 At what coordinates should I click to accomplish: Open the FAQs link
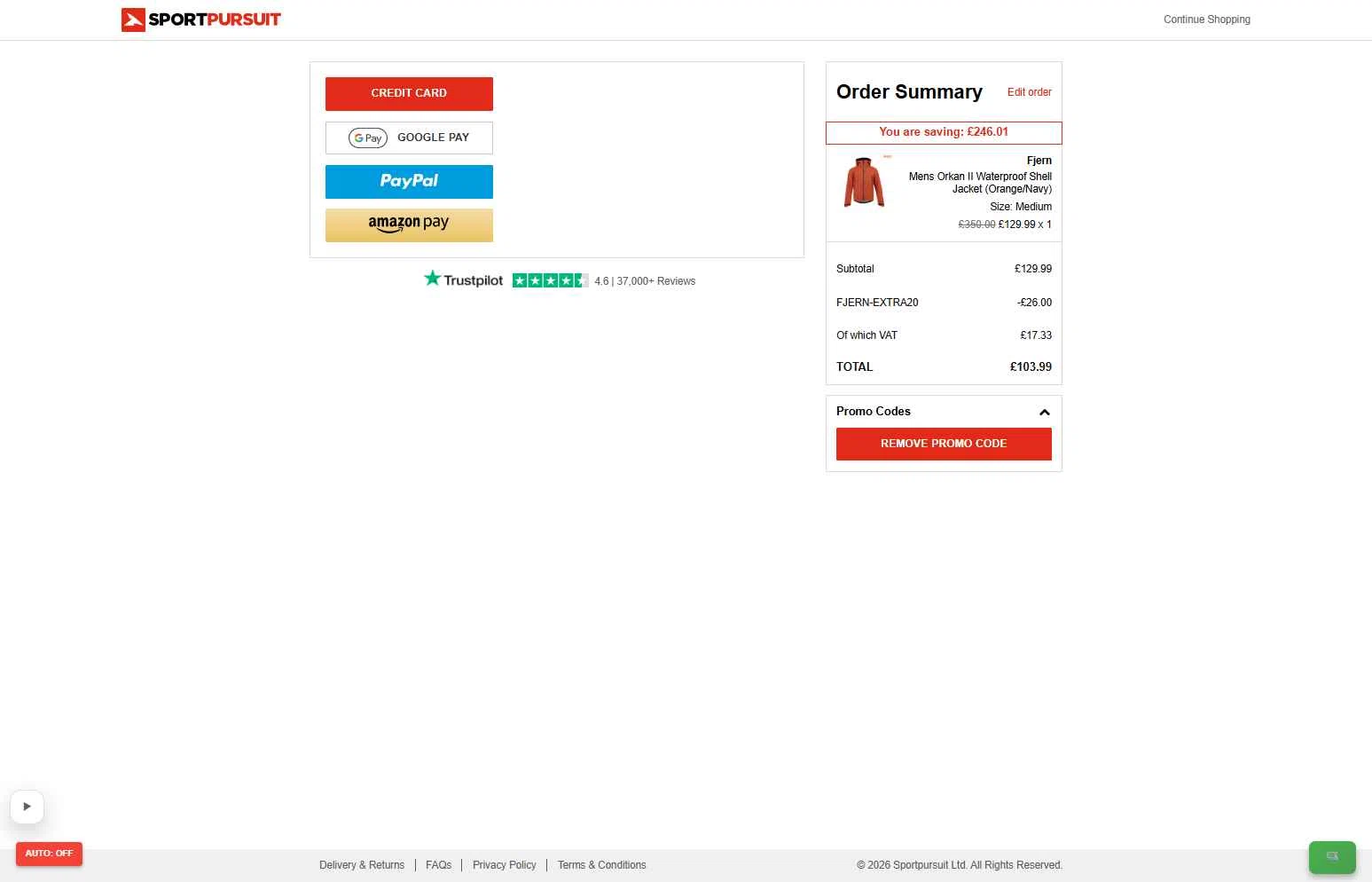[438, 865]
